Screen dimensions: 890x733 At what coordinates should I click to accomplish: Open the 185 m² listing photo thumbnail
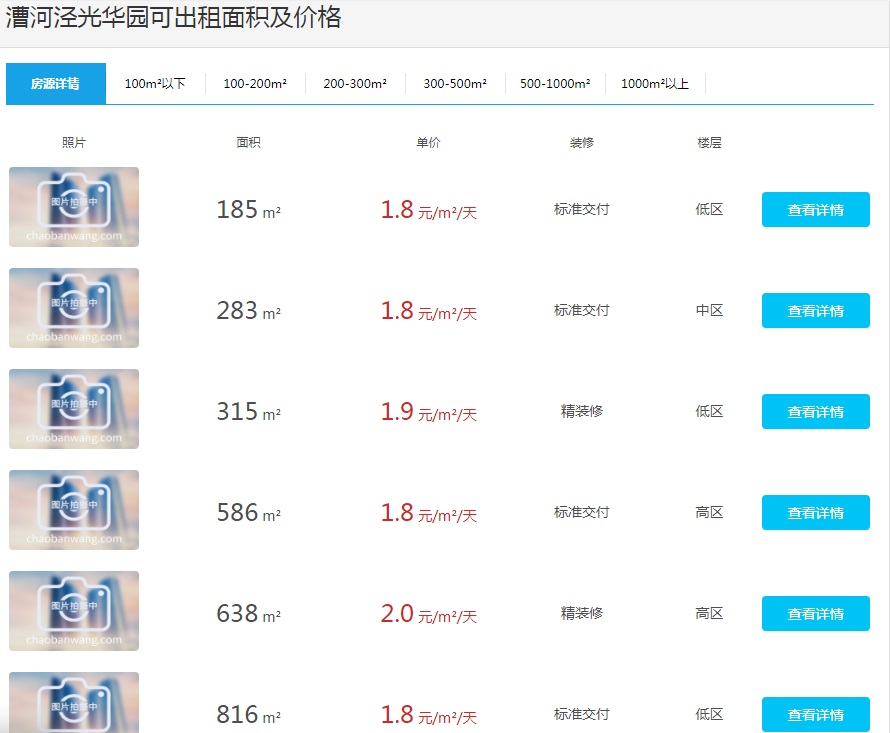pos(74,207)
